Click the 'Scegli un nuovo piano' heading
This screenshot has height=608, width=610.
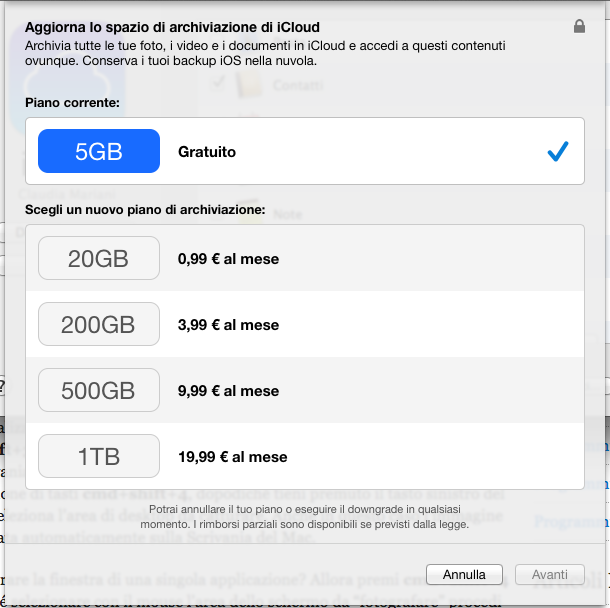click(x=145, y=211)
